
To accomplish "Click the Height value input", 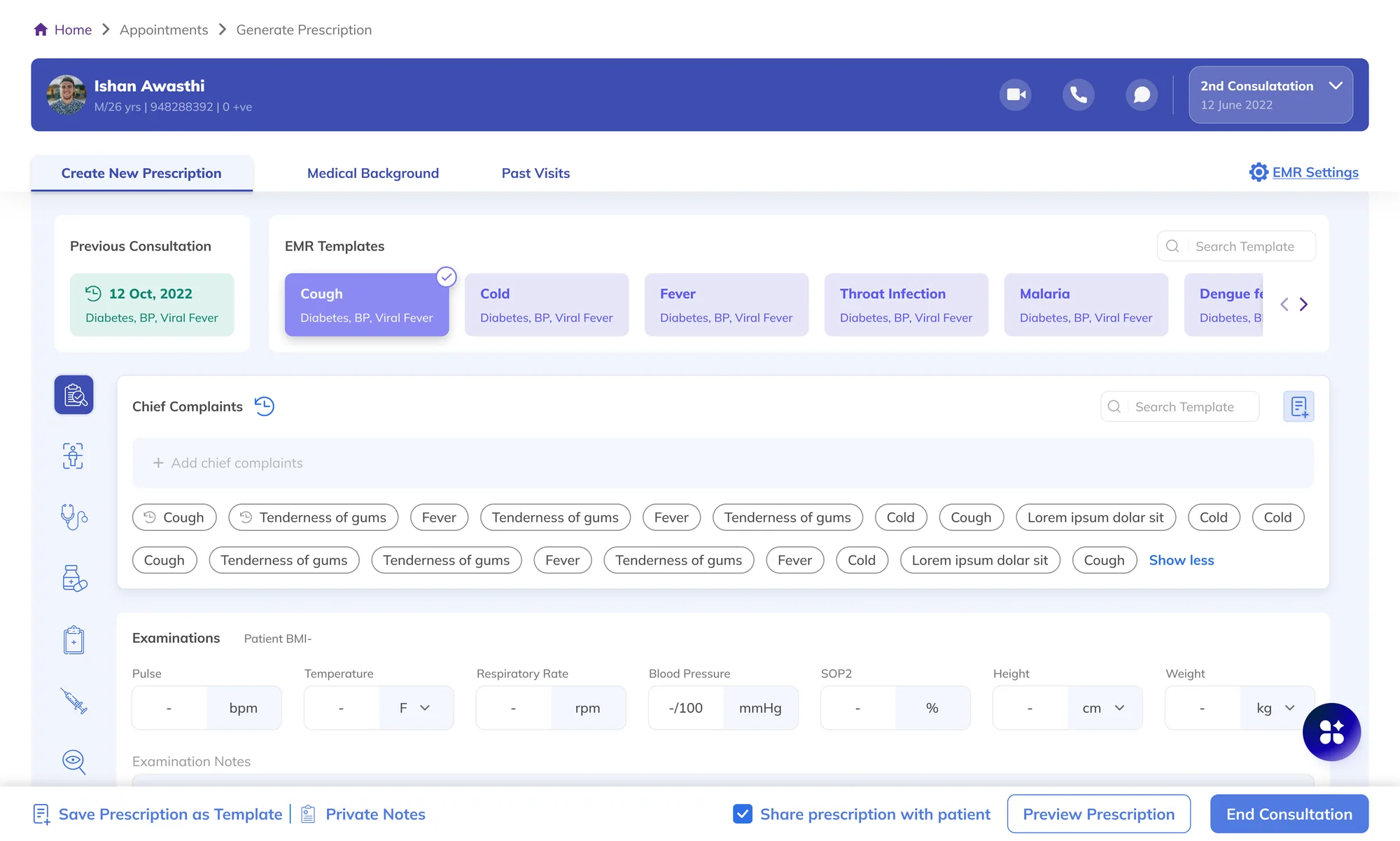I will [1030, 708].
